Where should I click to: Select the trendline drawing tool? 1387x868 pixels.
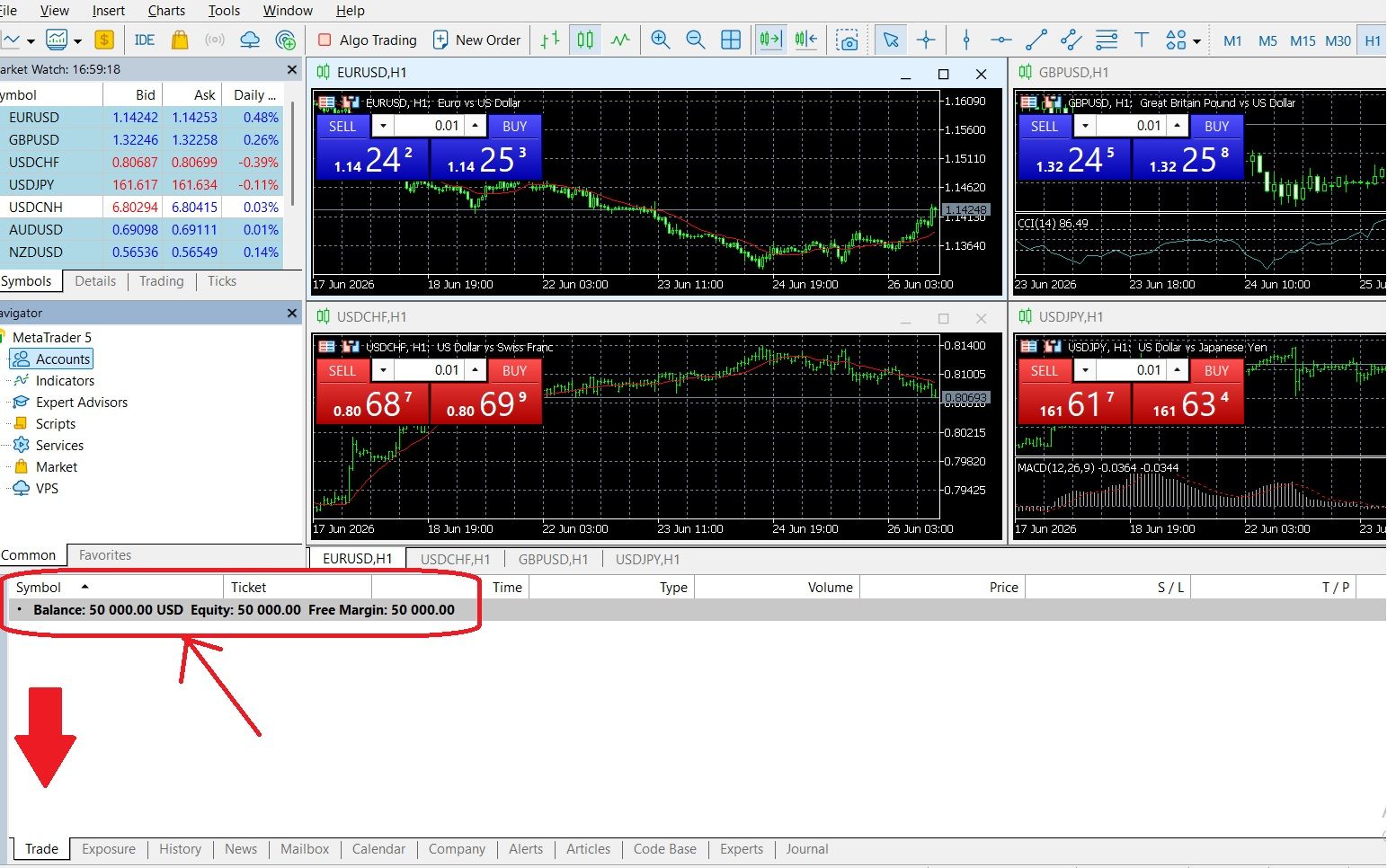pos(1036,40)
